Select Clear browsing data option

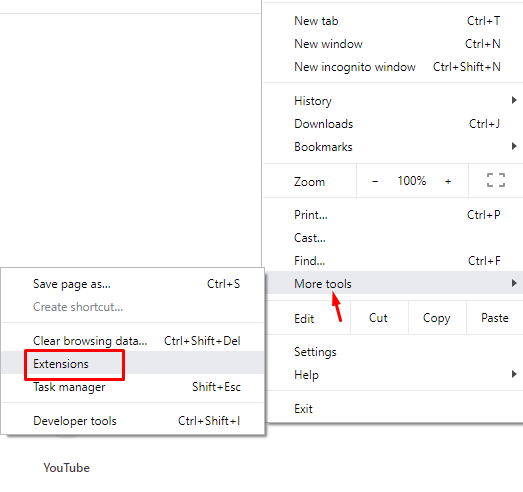pyautogui.click(x=133, y=341)
